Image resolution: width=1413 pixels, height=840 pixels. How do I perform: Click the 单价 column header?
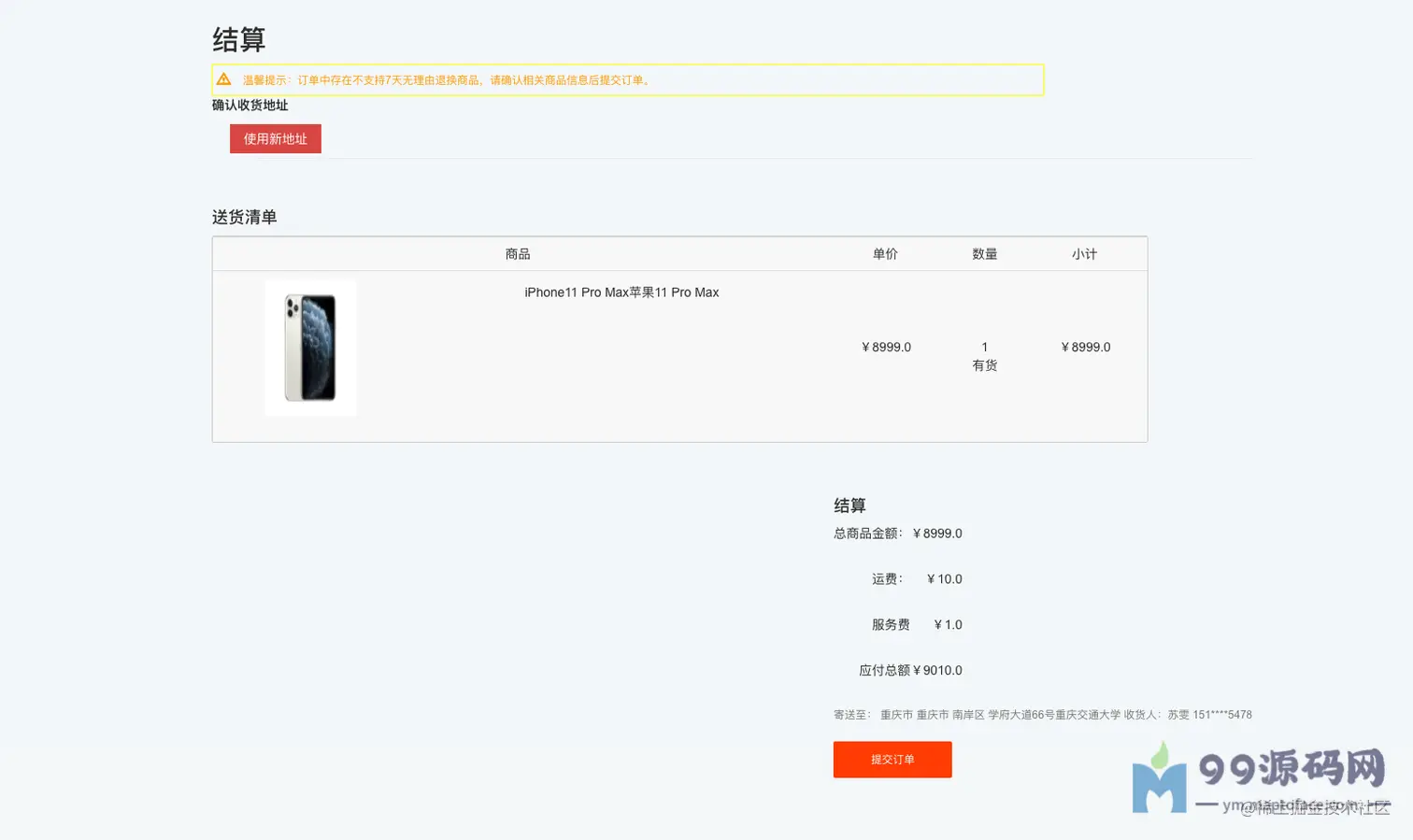tap(885, 254)
